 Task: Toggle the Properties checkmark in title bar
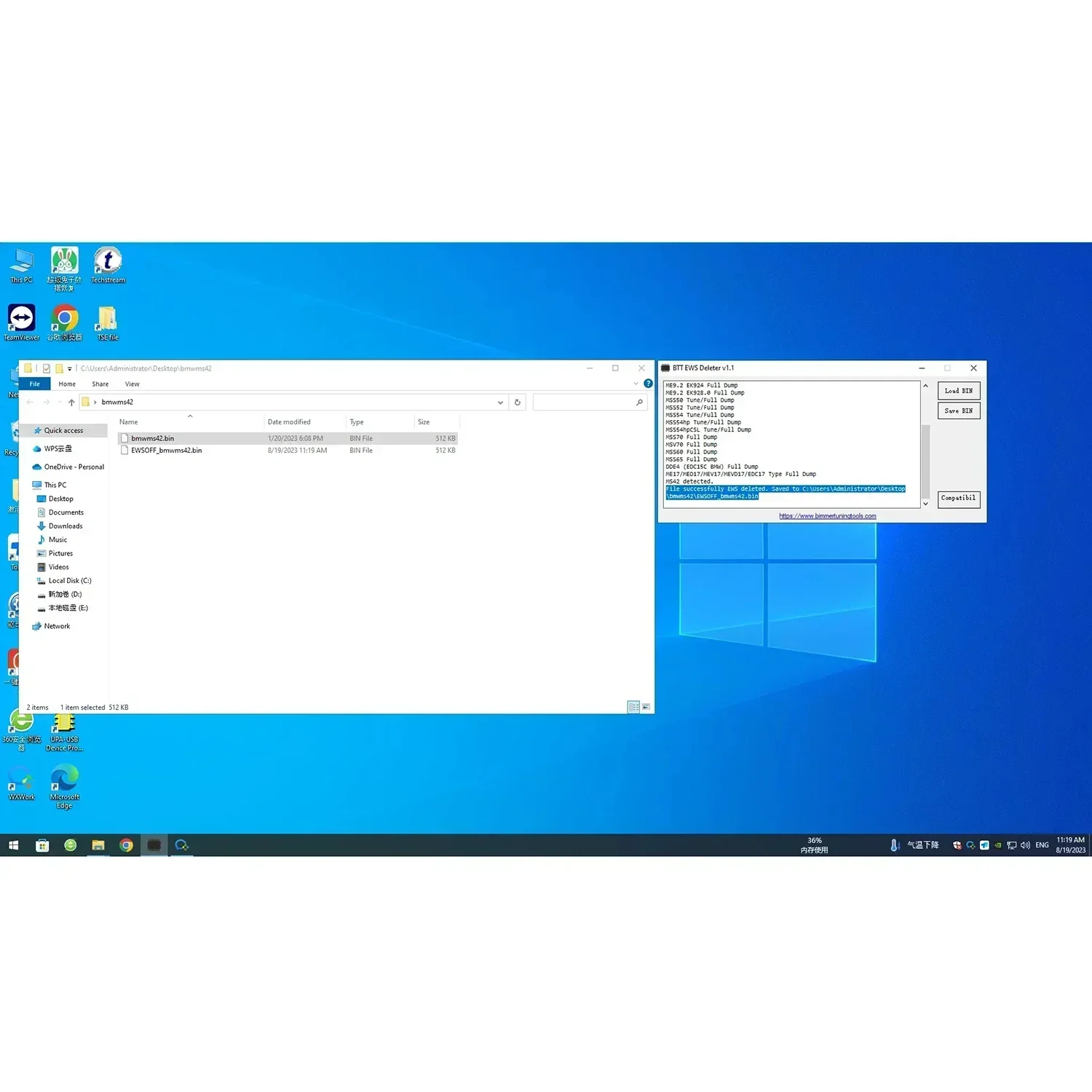[x=47, y=368]
